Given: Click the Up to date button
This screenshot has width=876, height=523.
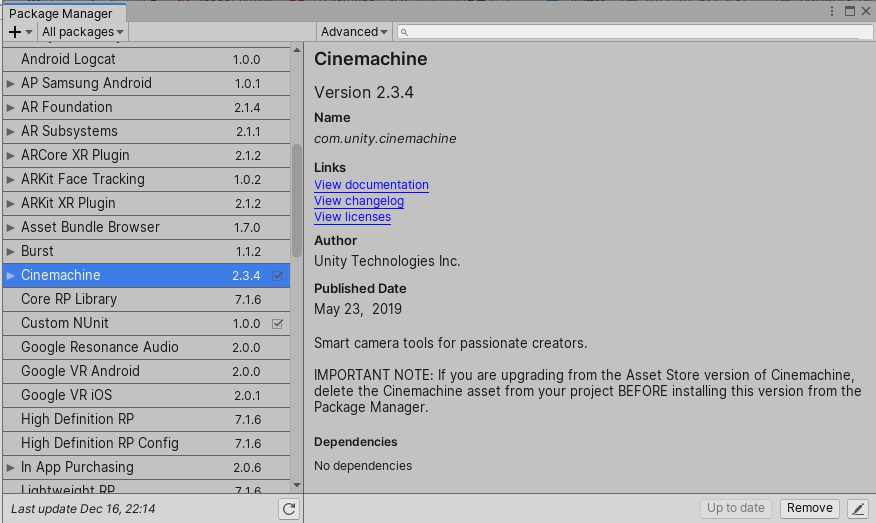Looking at the screenshot, I should (736, 508).
